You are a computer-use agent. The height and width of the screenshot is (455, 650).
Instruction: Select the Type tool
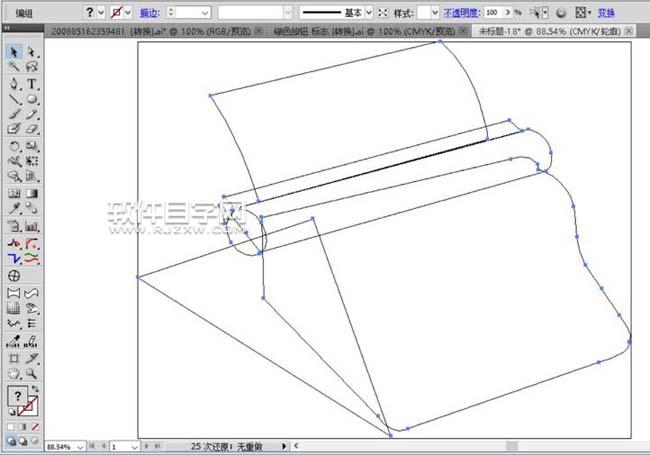coord(32,84)
